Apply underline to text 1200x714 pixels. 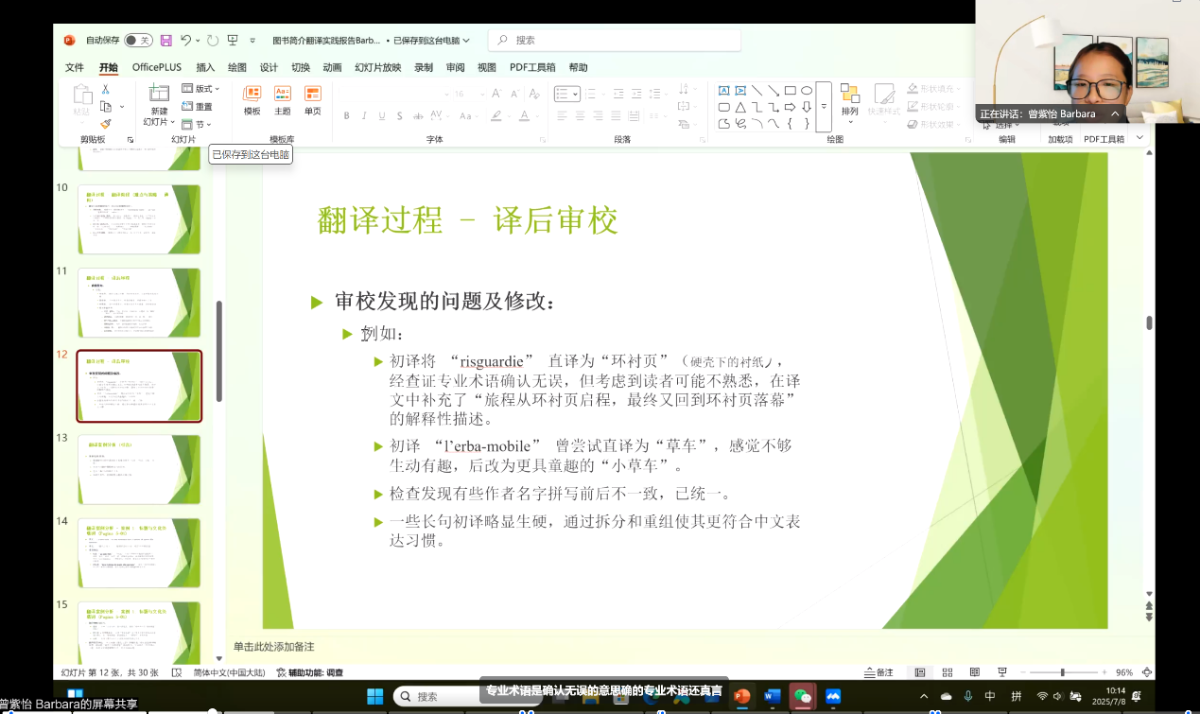[x=382, y=116]
